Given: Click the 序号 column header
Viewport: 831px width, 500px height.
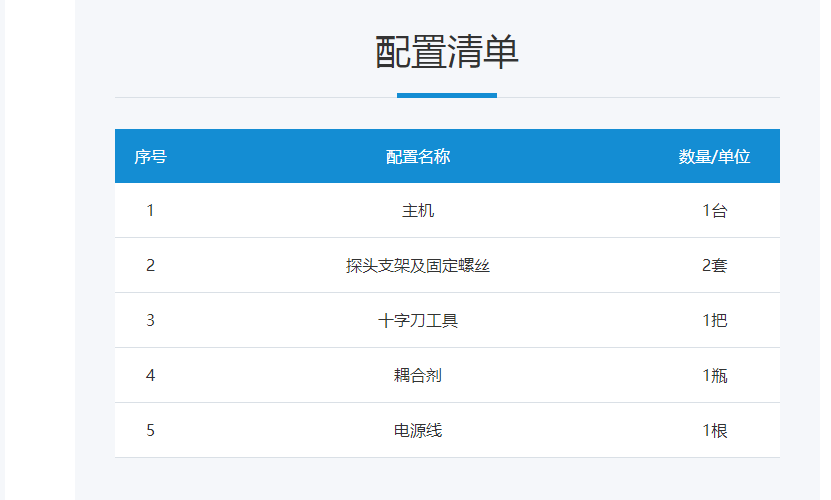Looking at the screenshot, I should 151,156.
